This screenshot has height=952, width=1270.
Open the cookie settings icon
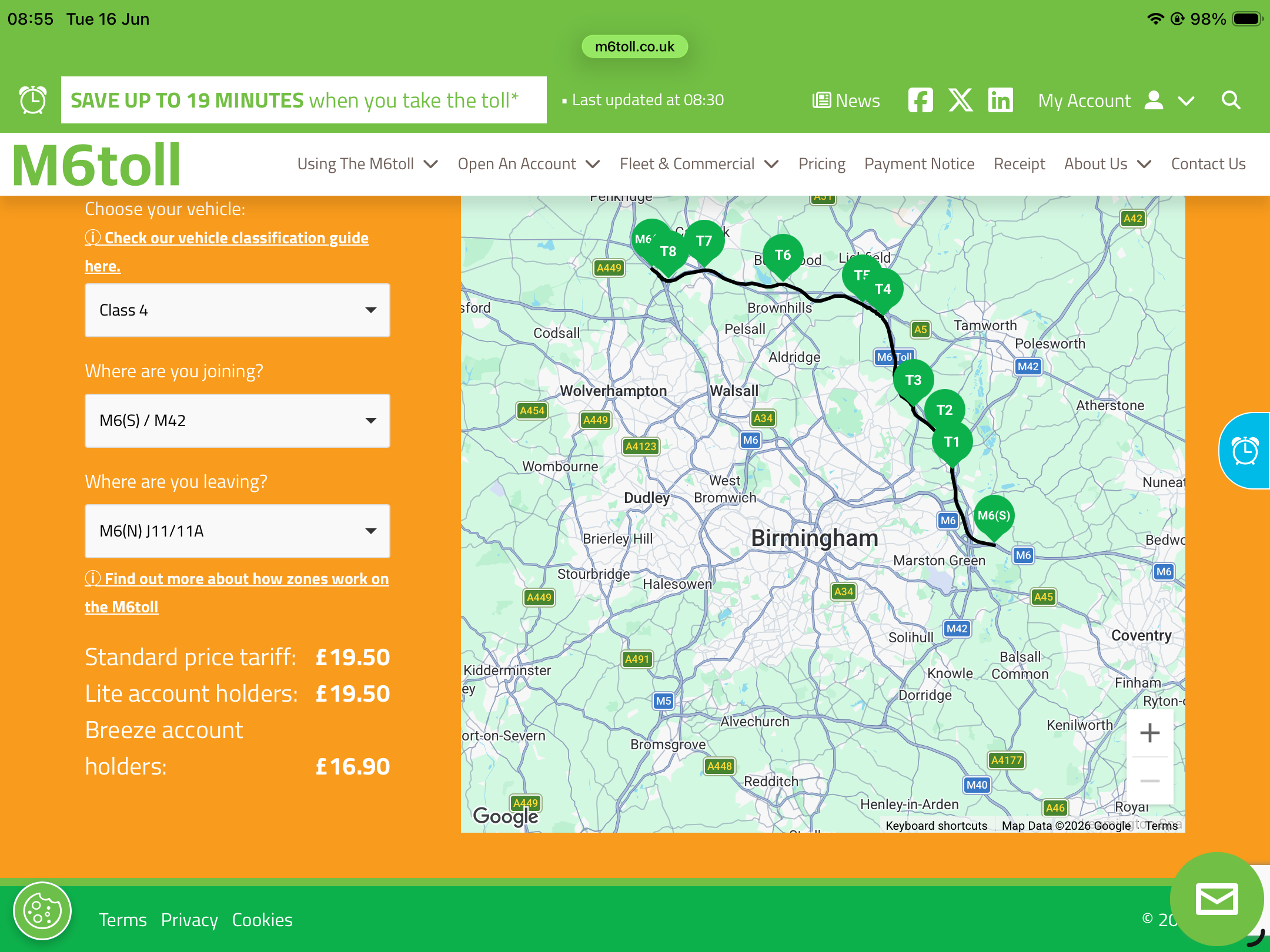pos(42,911)
